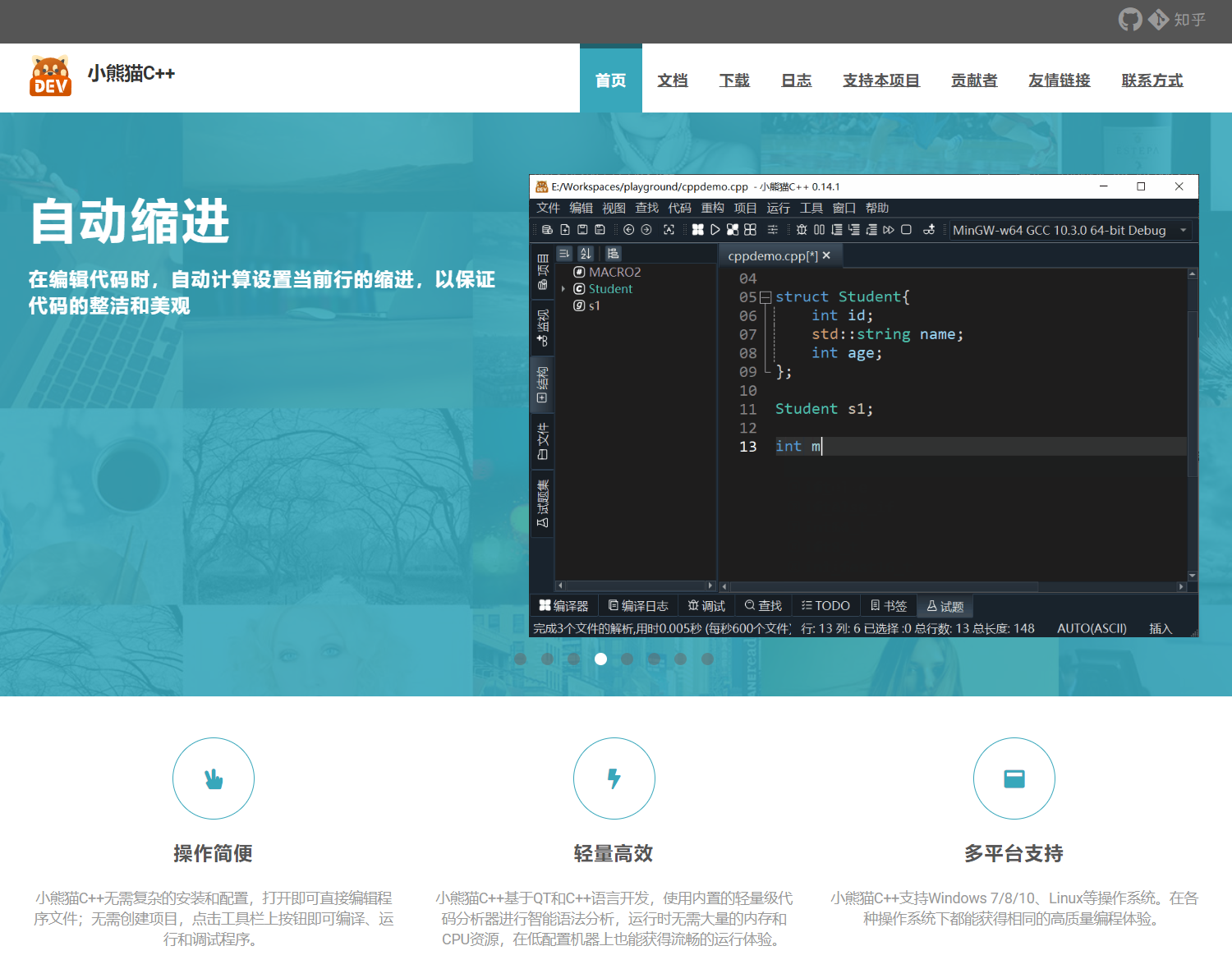The height and width of the screenshot is (969, 1232).
Task: Open the 文档 navigation link
Action: tap(673, 80)
